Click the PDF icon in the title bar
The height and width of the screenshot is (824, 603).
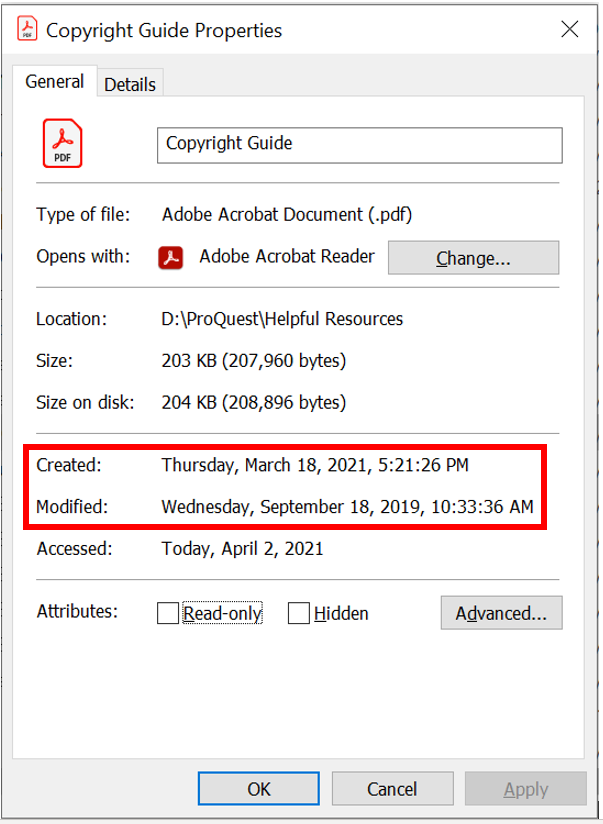point(28,30)
